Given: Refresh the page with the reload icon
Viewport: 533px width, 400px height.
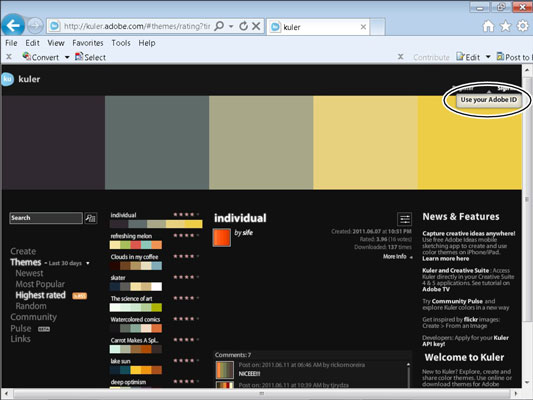Looking at the screenshot, I should pyautogui.click(x=243, y=26).
